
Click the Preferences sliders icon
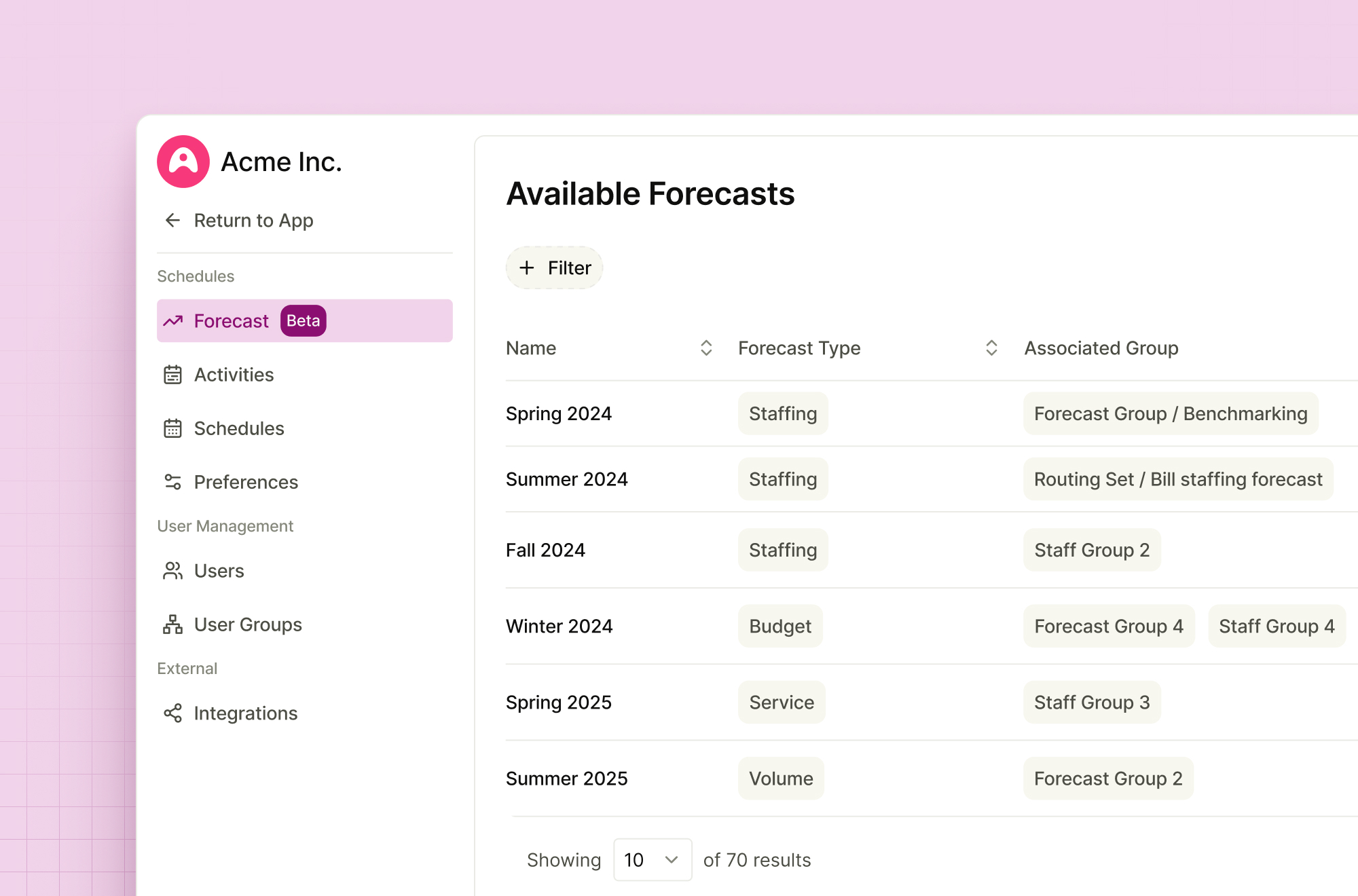click(172, 482)
